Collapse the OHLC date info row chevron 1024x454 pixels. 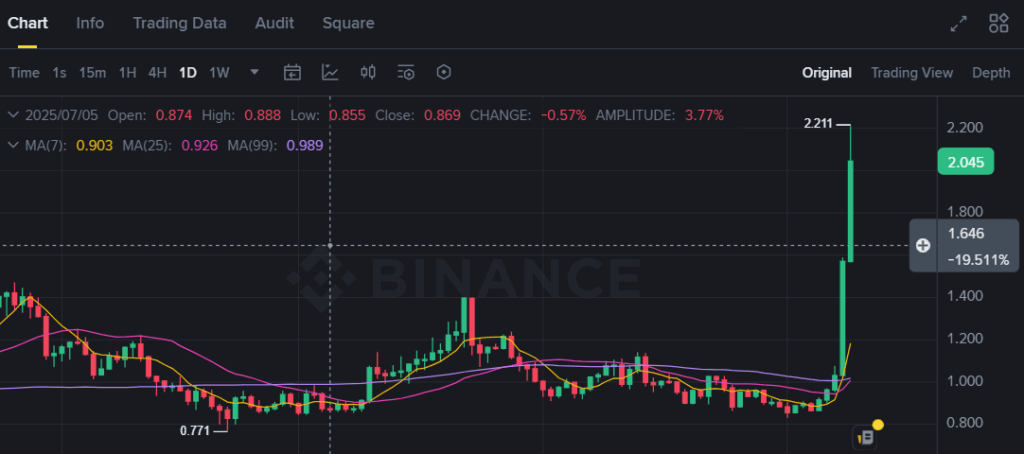click(12, 115)
